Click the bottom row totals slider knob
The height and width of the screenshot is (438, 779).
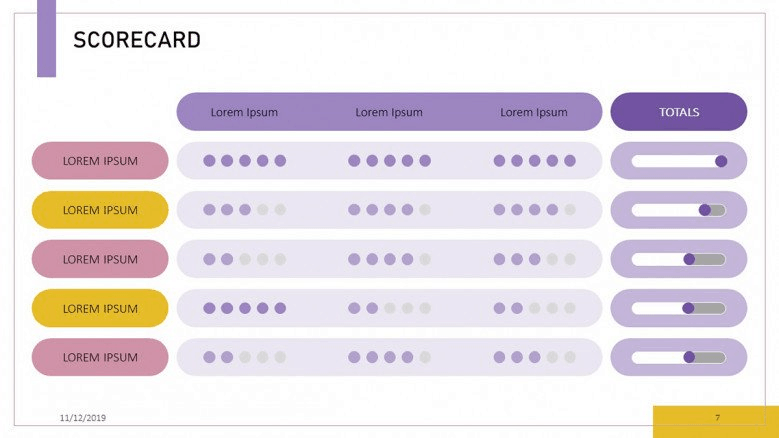click(x=689, y=357)
